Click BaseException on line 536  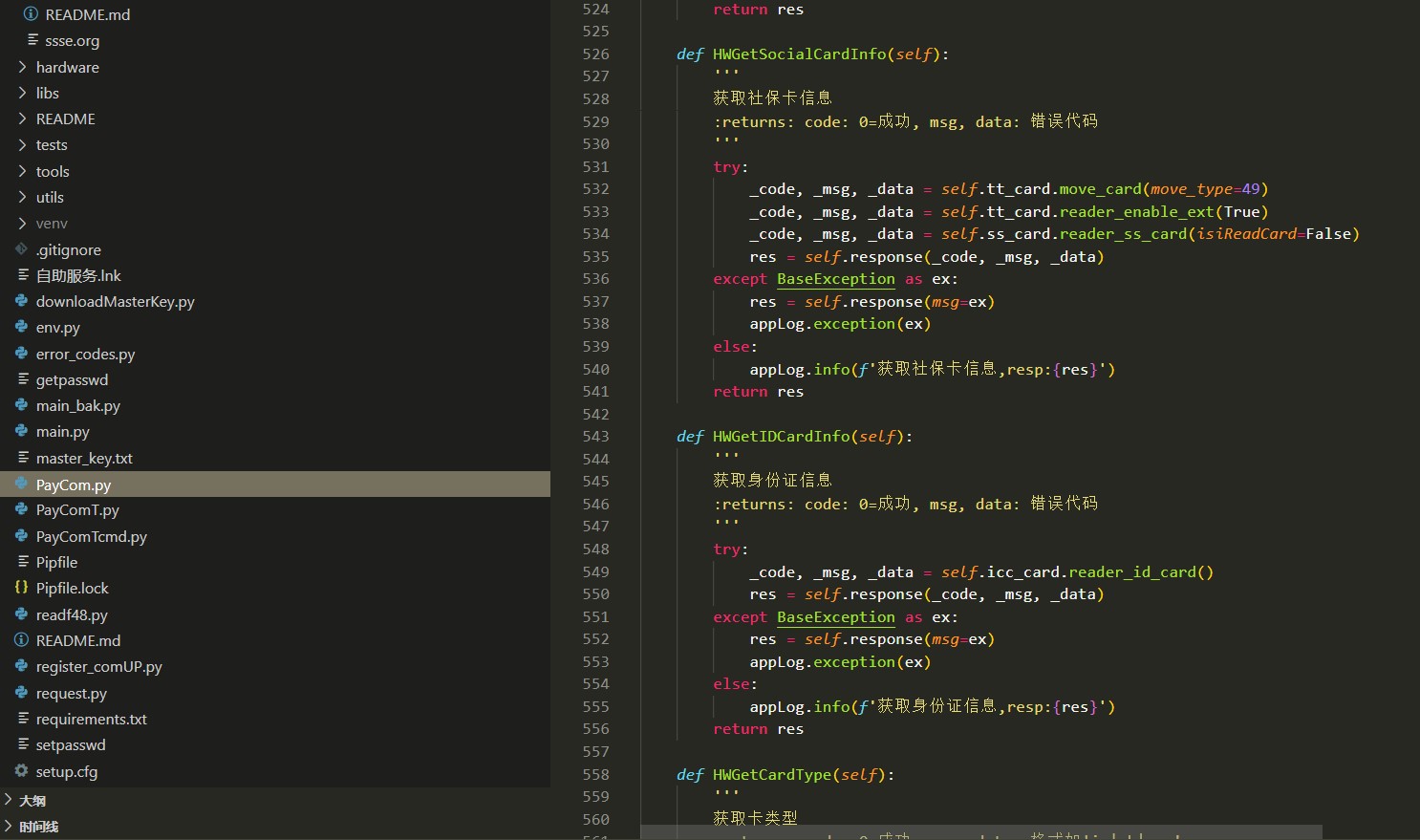[836, 278]
